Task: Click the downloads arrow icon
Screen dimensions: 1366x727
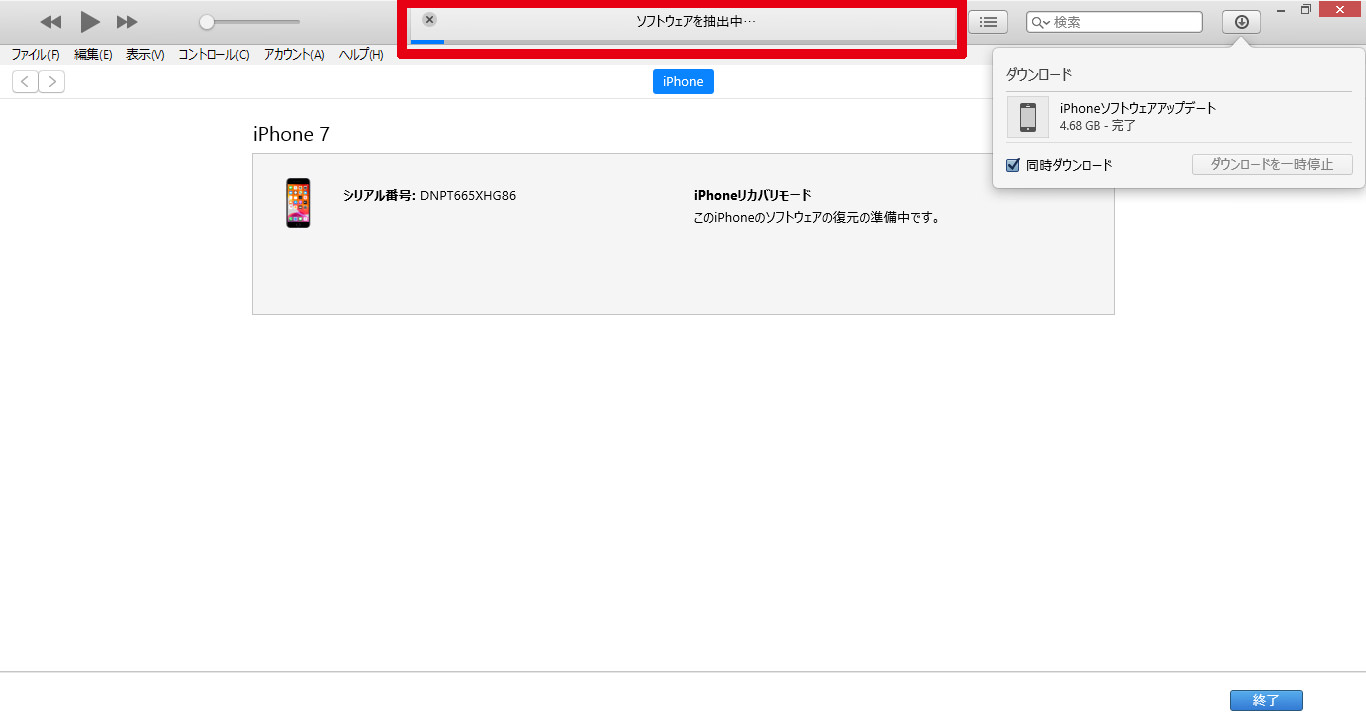Action: pos(1241,22)
